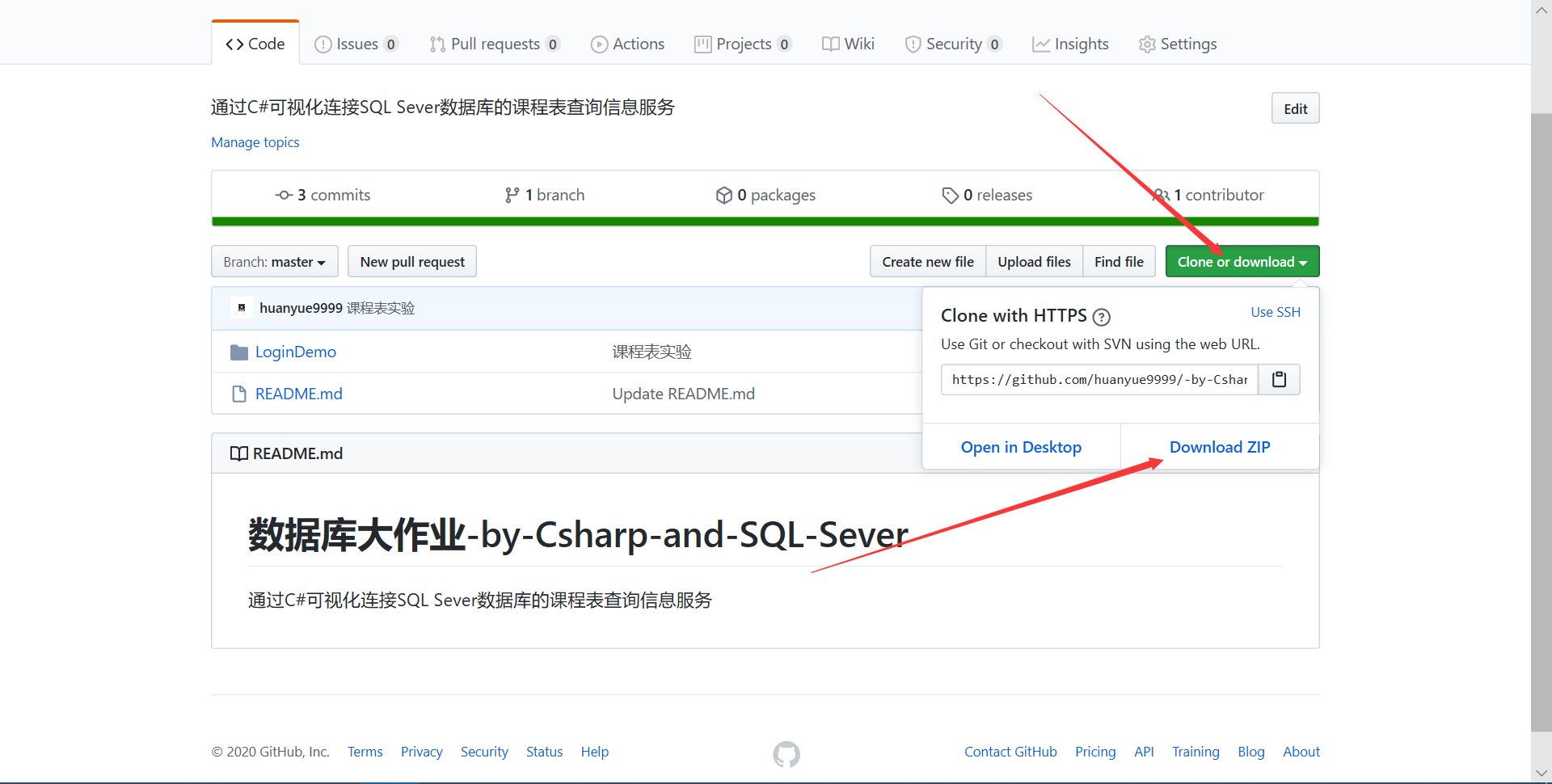Open the Branch: master dropdown
1552x784 pixels.
274,261
